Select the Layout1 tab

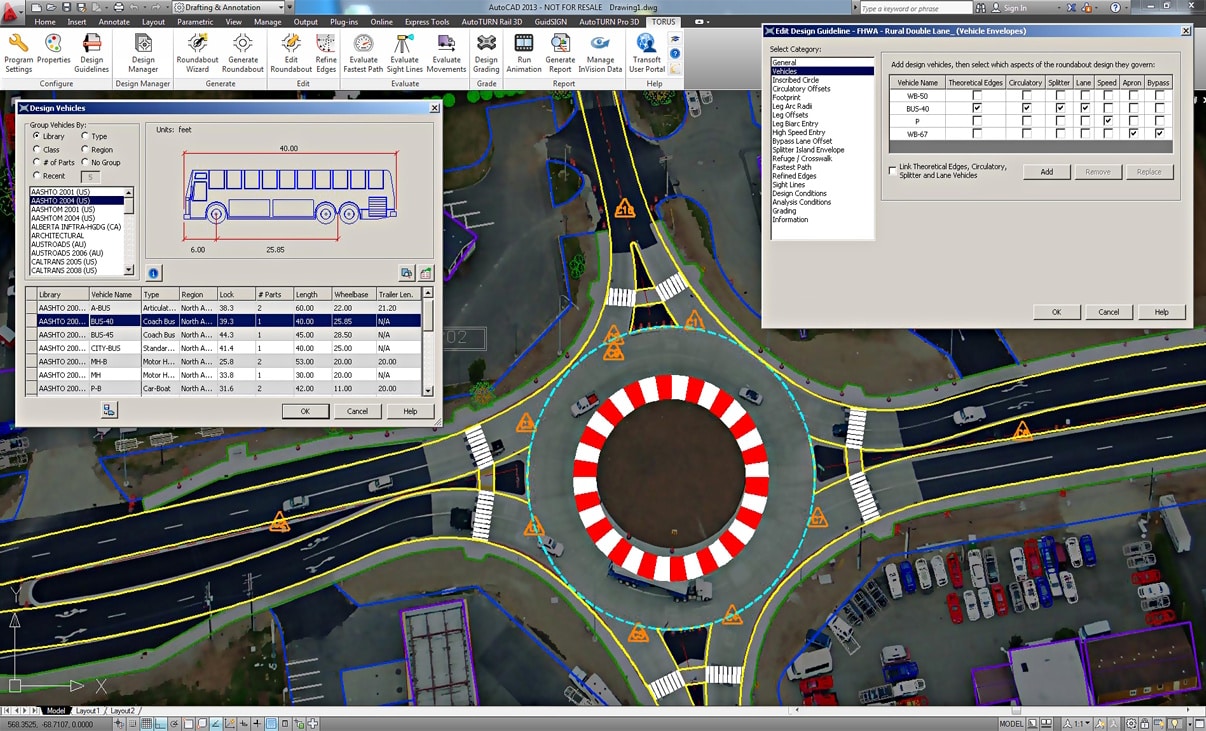tap(88, 711)
